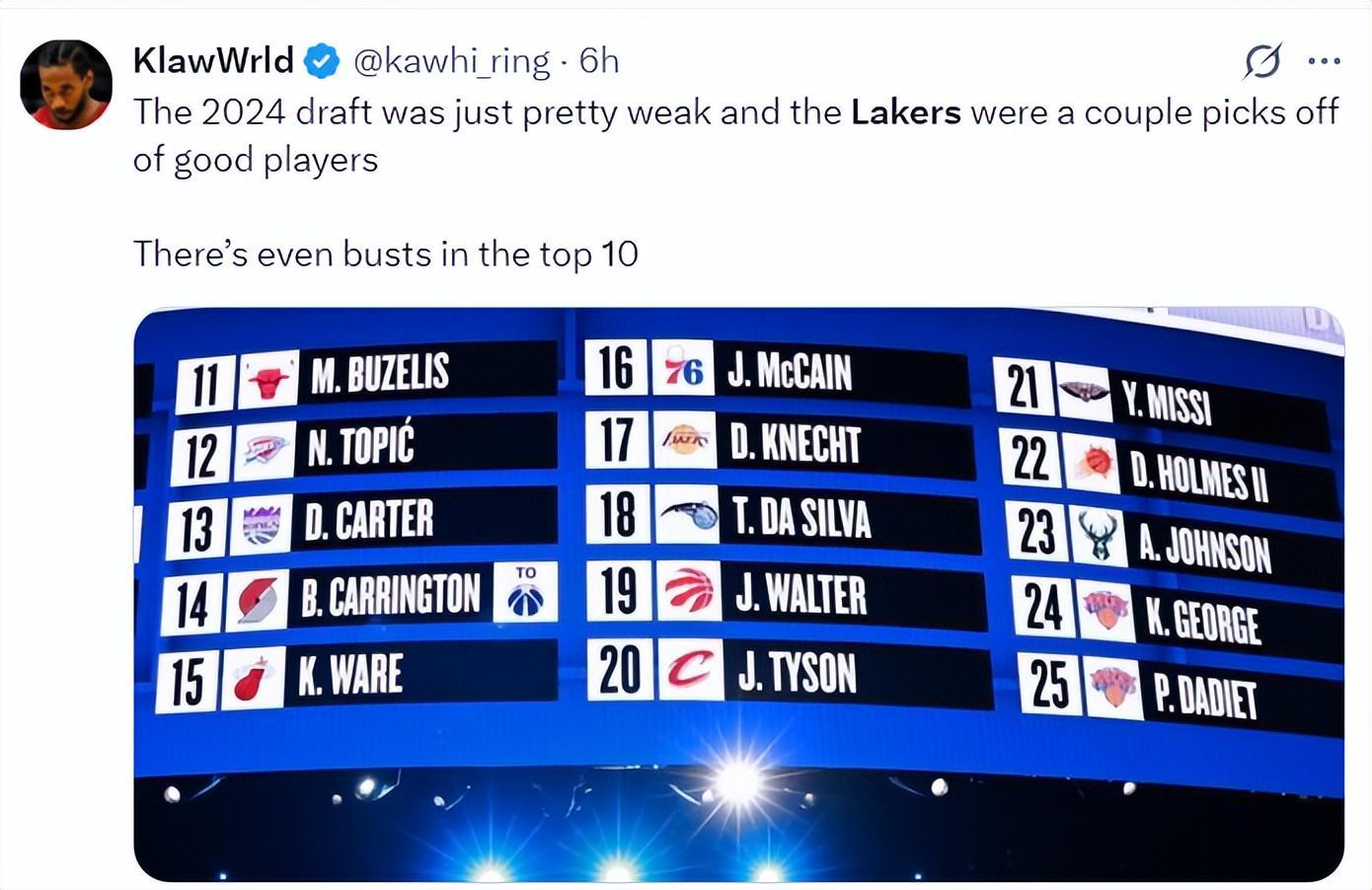The width and height of the screenshot is (1372, 890).
Task: Open the @kawhi_ring handle link
Action: click(451, 61)
